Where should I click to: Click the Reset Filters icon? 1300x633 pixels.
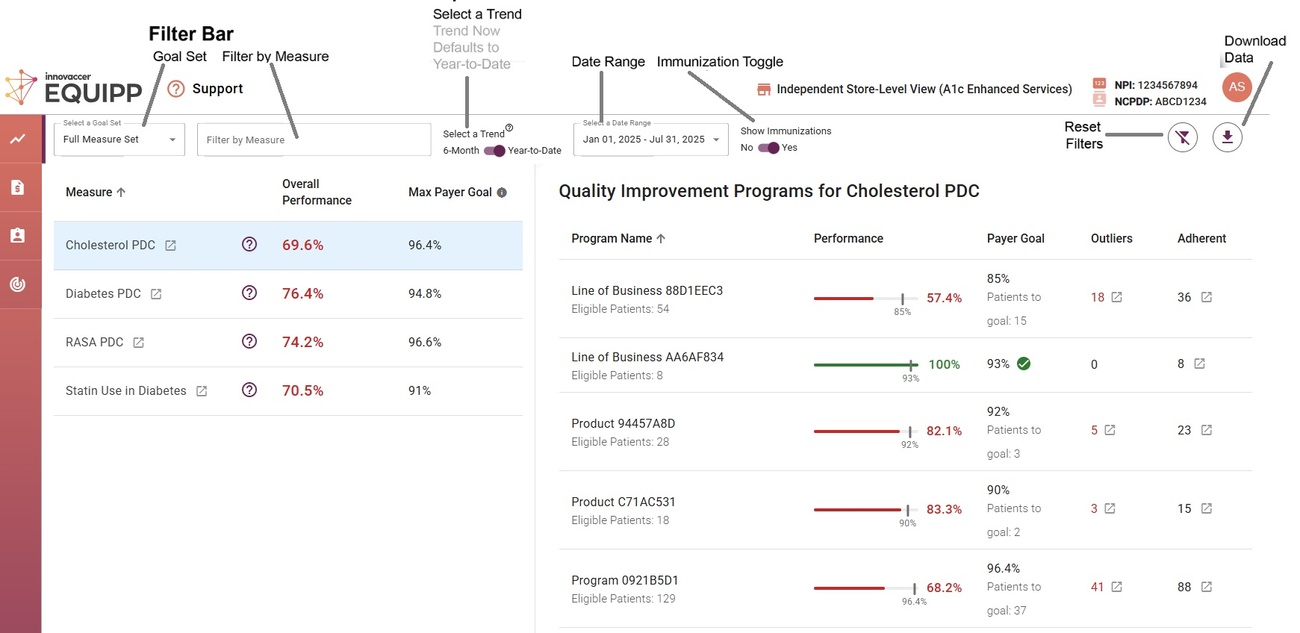click(x=1182, y=137)
